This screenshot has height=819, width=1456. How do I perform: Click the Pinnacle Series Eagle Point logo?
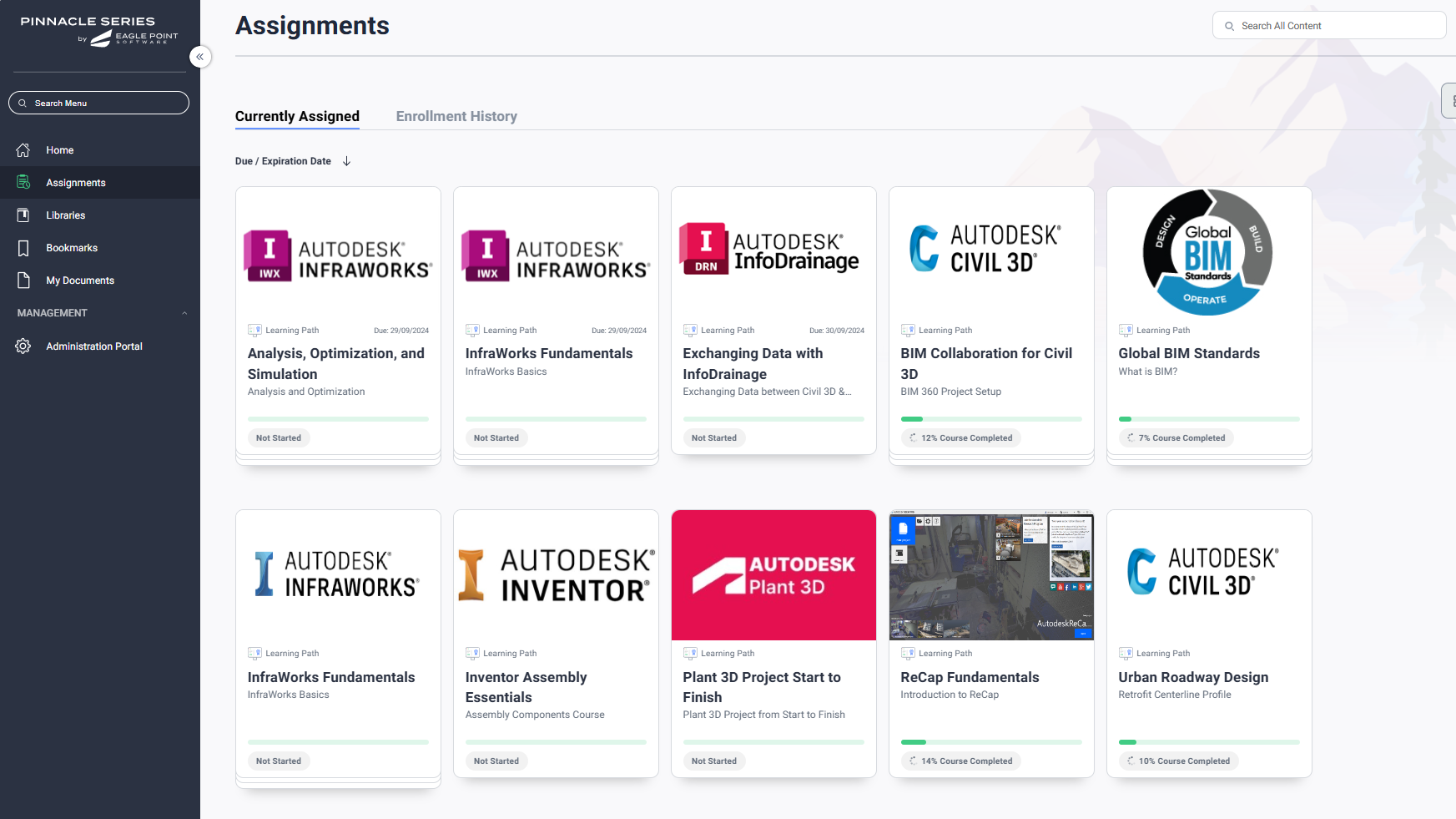pyautogui.click(x=99, y=30)
